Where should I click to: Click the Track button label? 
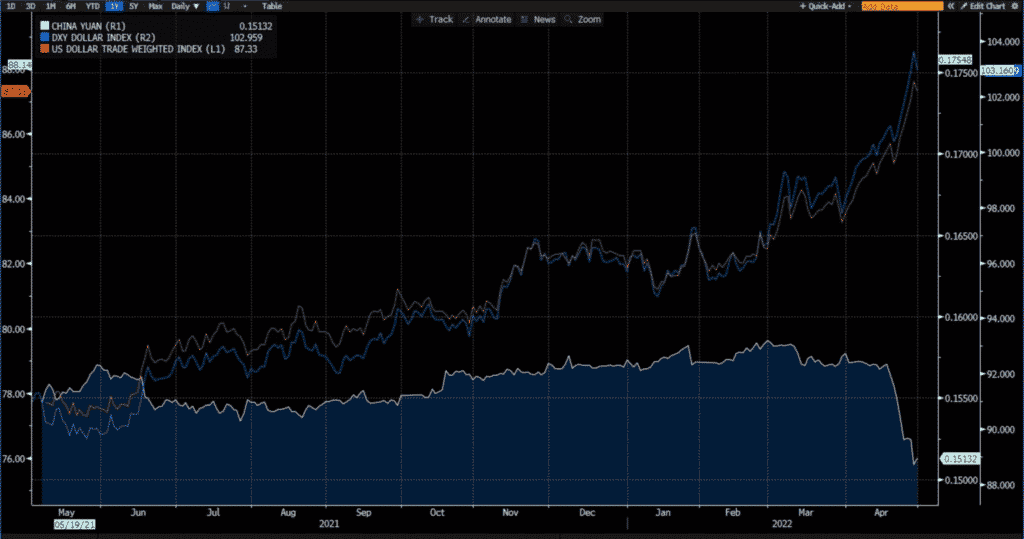click(441, 20)
